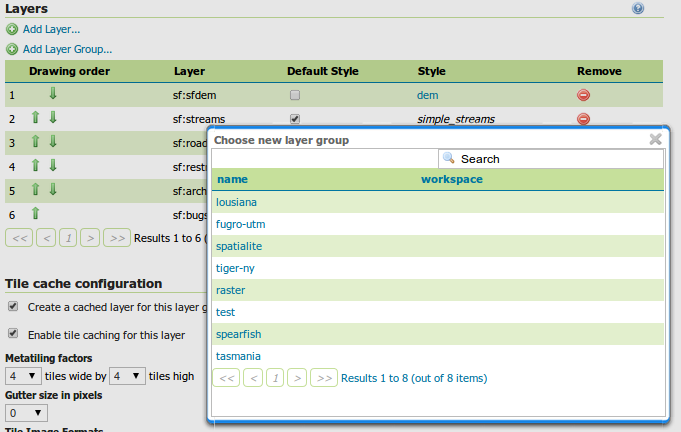Move sf:streams up in drawing order

click(36, 117)
